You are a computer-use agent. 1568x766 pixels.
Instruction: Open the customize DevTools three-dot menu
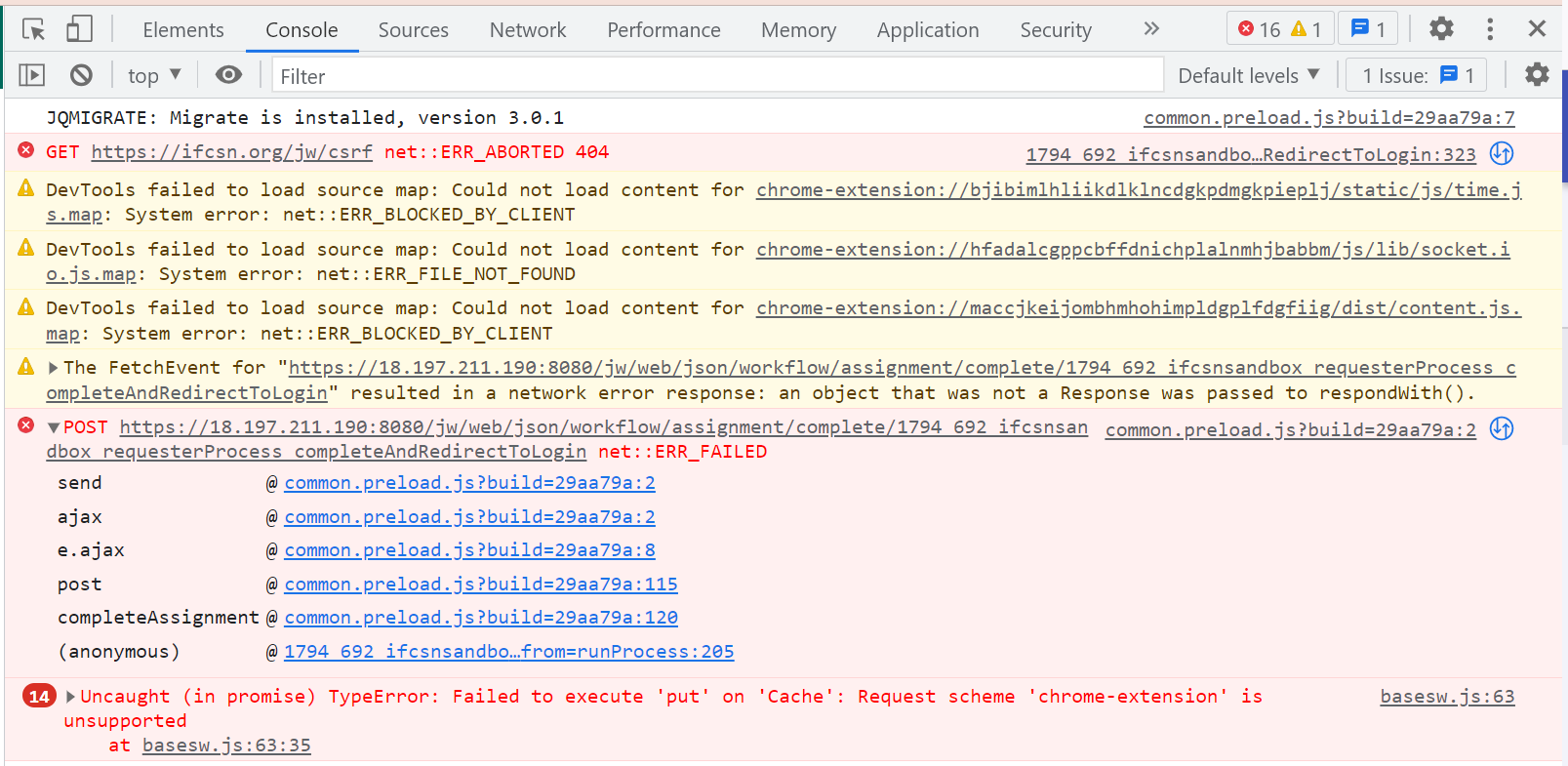pyautogui.click(x=1490, y=29)
